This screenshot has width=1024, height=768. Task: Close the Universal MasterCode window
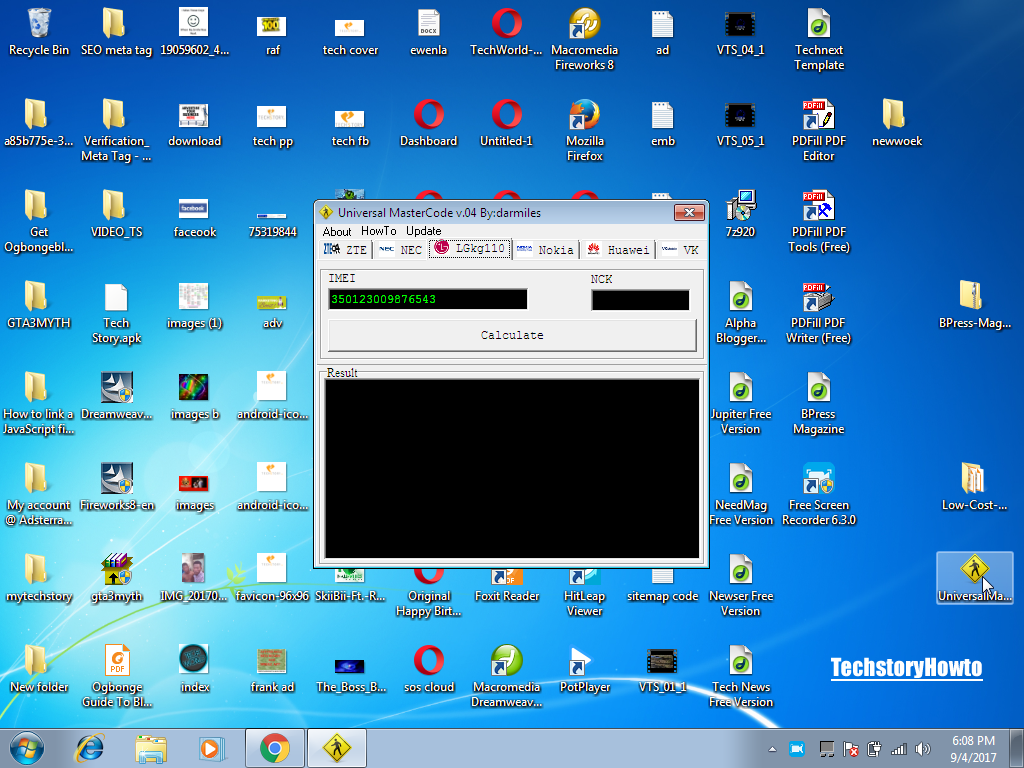pos(689,212)
